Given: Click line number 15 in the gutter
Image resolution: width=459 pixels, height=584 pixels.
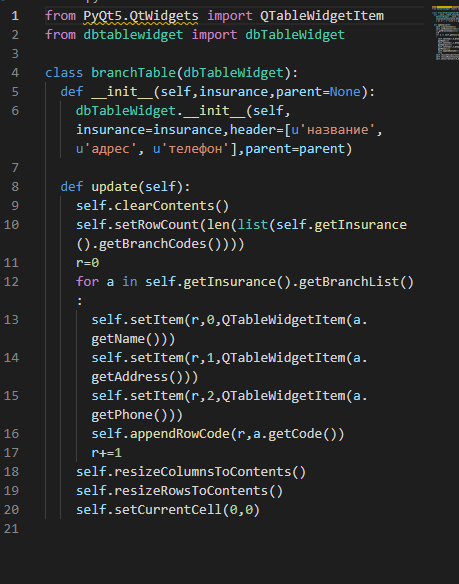Looking at the screenshot, I should point(11,396).
